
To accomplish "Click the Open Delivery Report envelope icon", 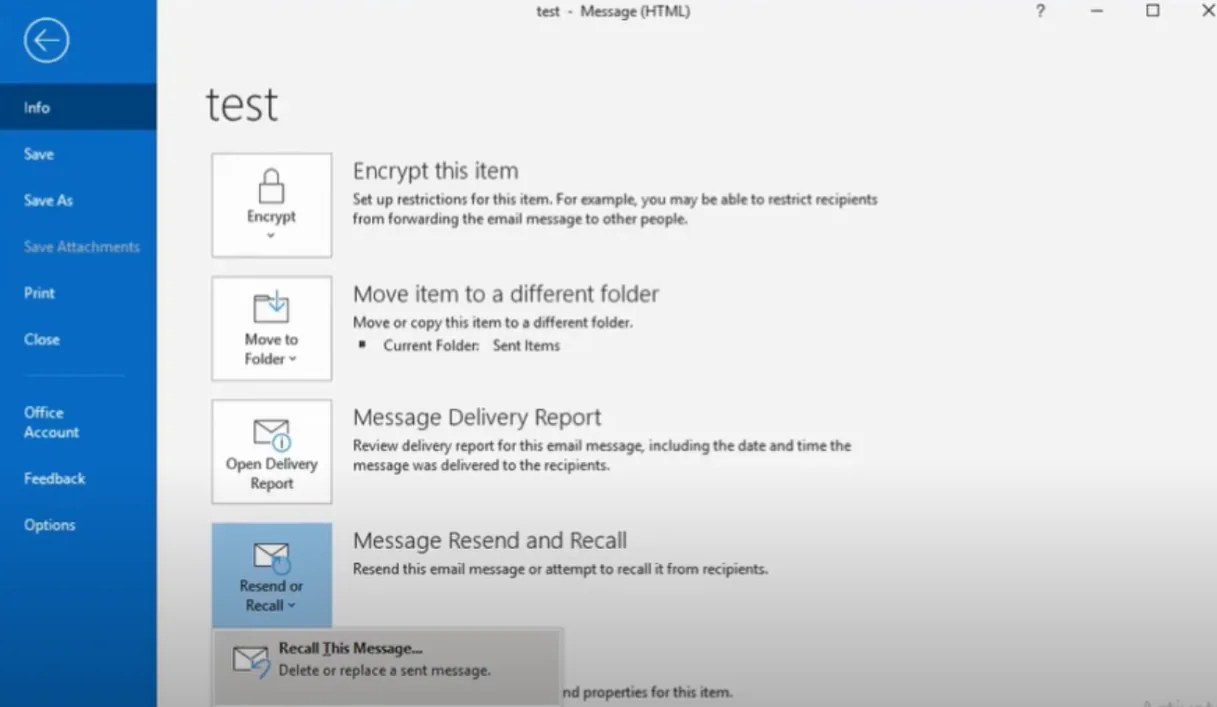I will (x=271, y=434).
